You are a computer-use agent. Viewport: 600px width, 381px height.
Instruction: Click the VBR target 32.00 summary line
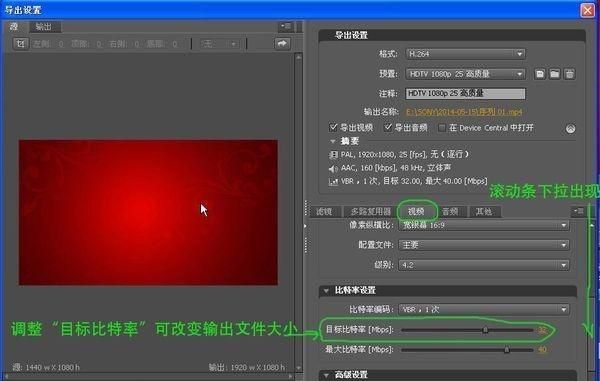(414, 181)
